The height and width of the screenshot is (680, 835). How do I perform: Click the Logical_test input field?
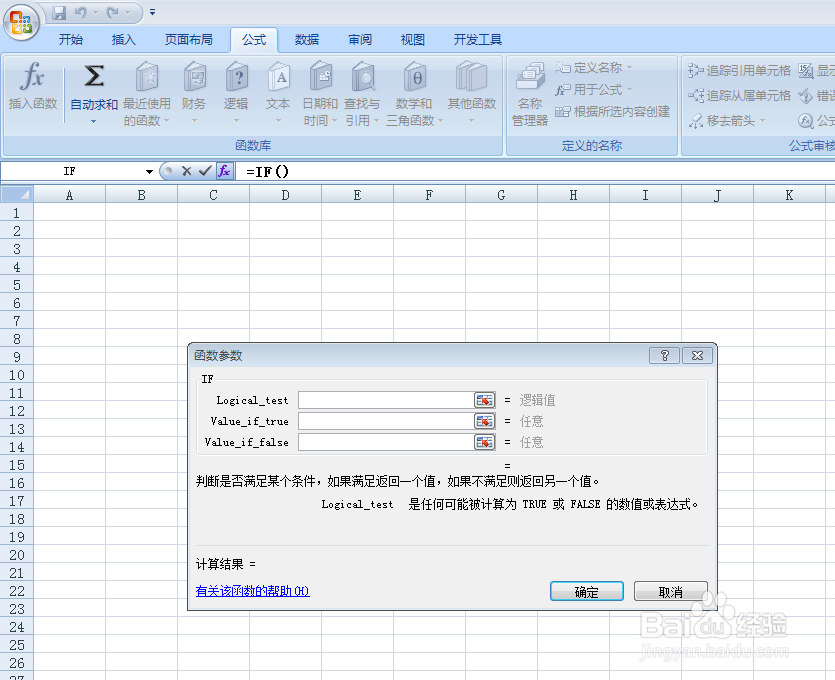point(386,400)
